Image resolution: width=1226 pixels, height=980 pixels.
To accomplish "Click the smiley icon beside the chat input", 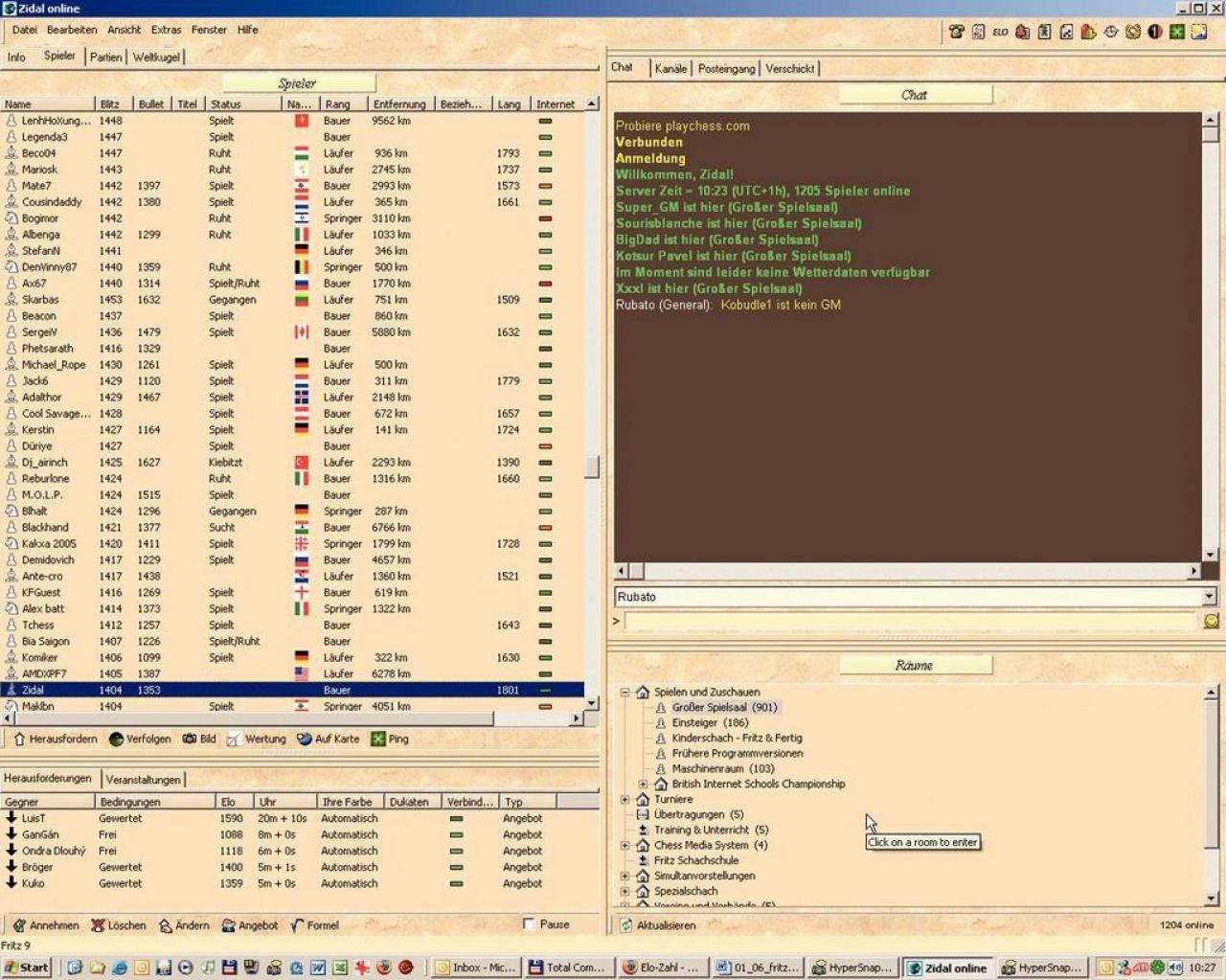I will 1212,621.
